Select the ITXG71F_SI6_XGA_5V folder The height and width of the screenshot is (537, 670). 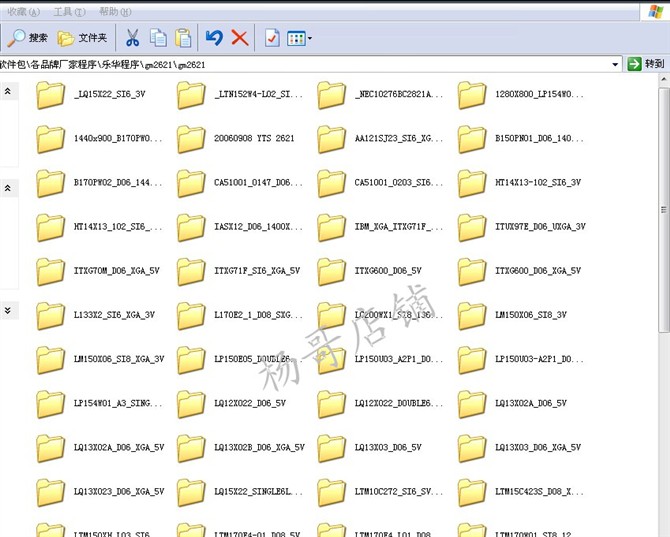[238, 271]
